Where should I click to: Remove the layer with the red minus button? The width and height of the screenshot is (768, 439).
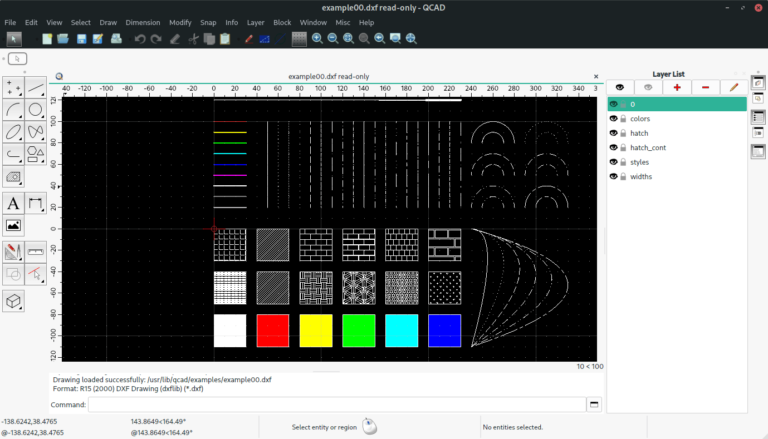pyautogui.click(x=705, y=88)
